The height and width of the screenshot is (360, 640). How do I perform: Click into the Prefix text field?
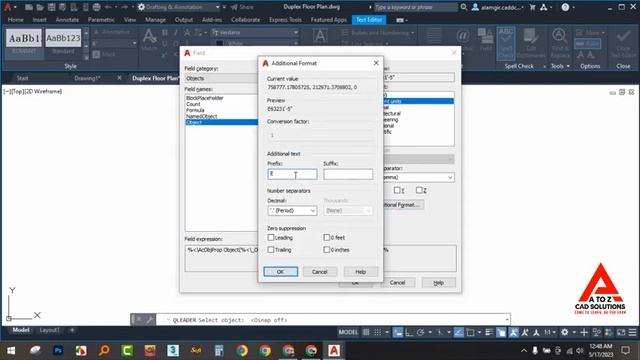pos(292,174)
